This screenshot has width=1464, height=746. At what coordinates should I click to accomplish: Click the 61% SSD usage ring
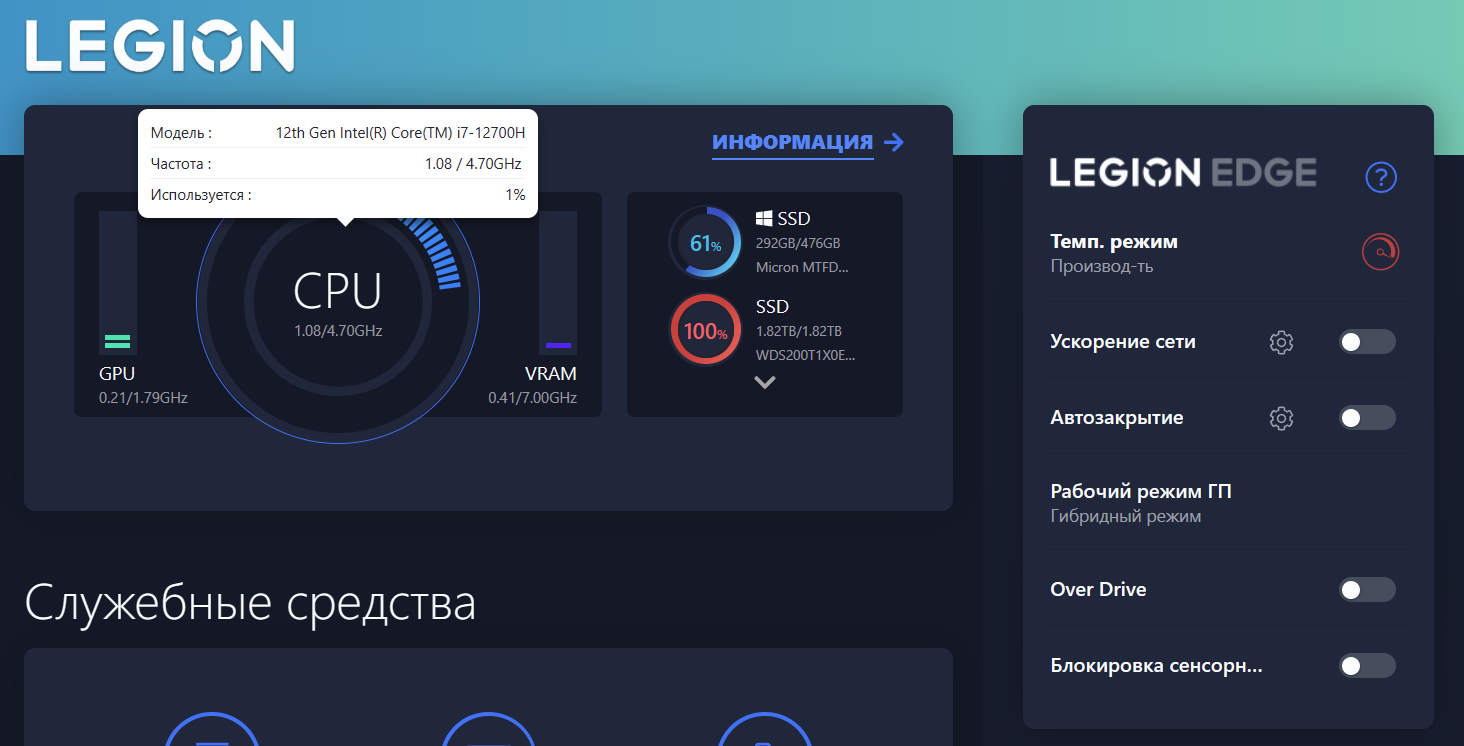coord(705,242)
